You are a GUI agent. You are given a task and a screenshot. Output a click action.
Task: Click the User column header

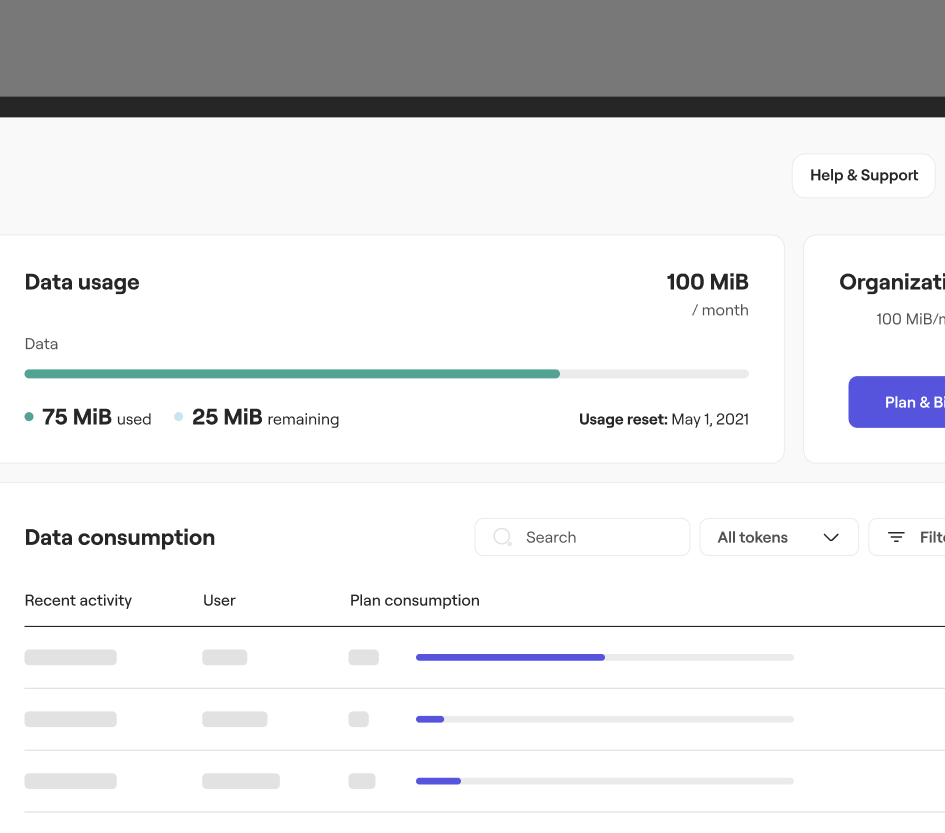(219, 600)
